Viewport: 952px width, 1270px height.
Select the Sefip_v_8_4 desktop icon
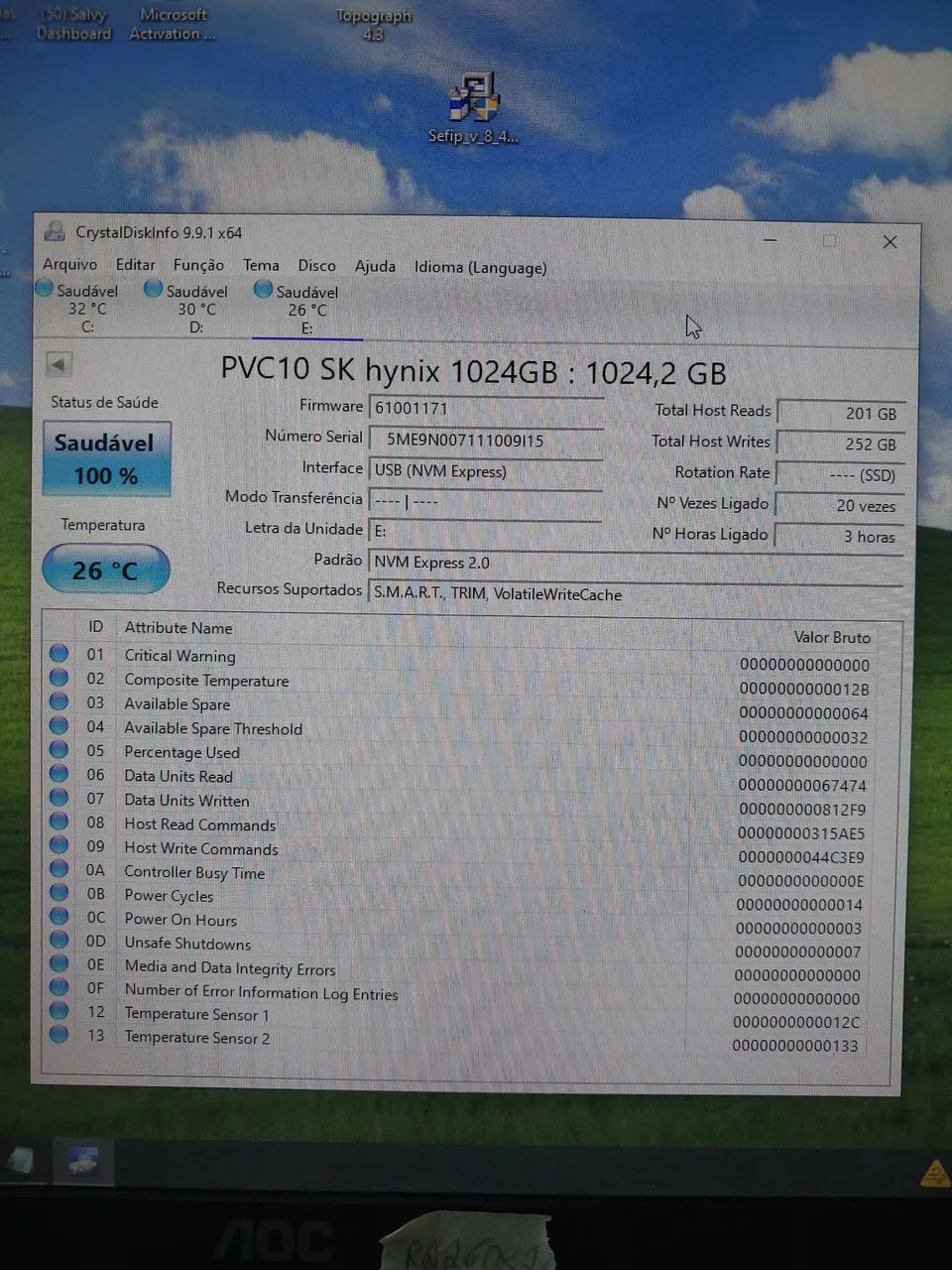click(x=474, y=108)
